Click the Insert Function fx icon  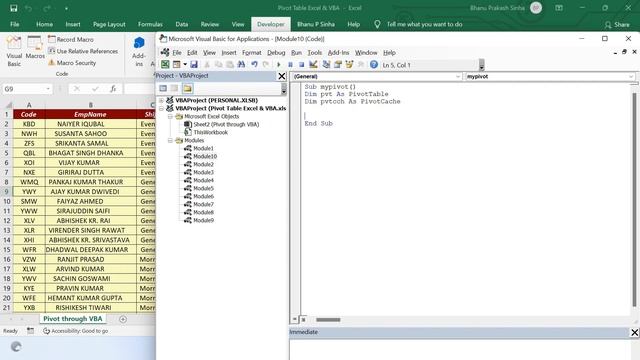pyautogui.click(x=113, y=89)
